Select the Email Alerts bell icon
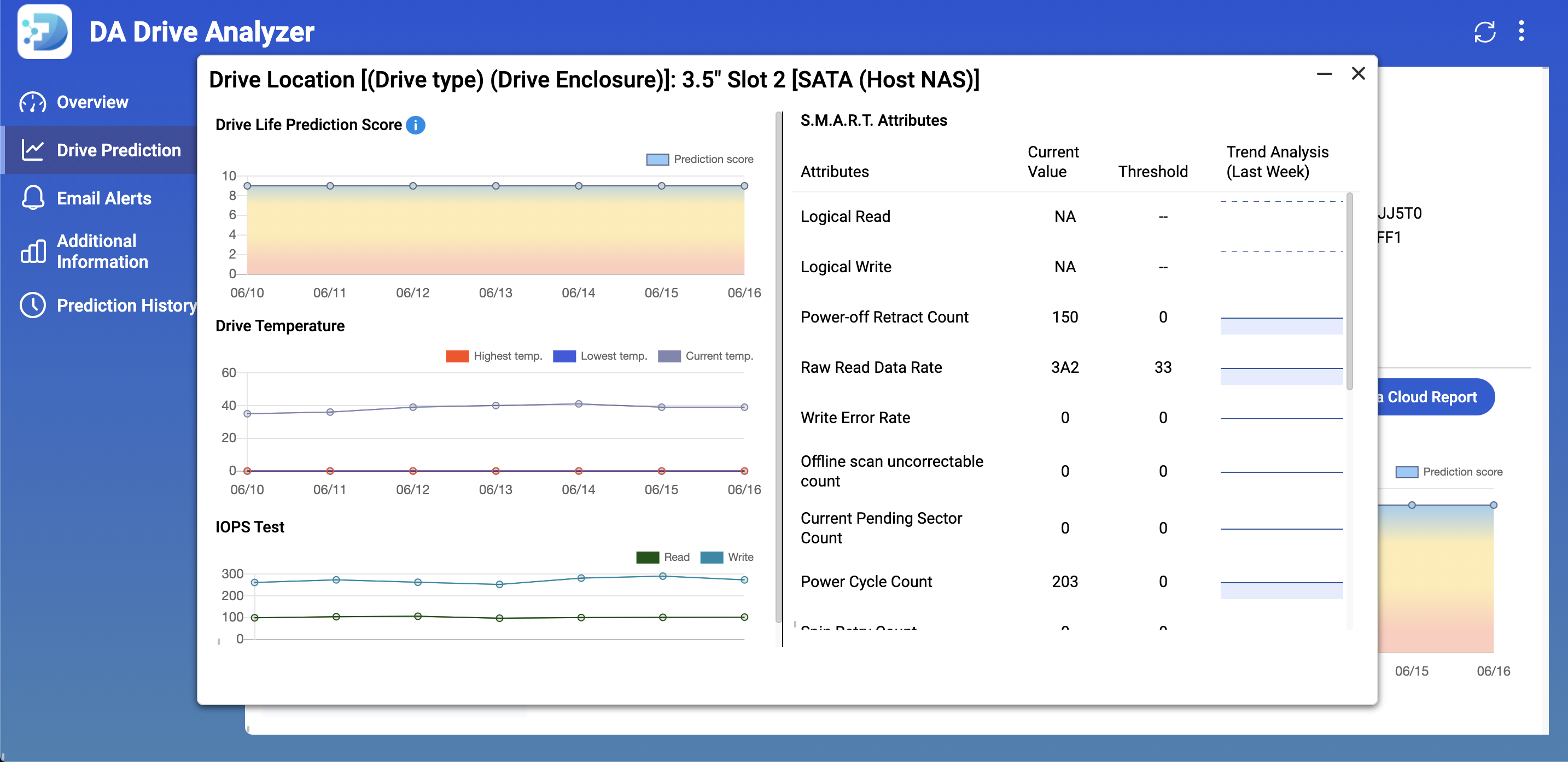Viewport: 1568px width, 762px height. (33, 198)
